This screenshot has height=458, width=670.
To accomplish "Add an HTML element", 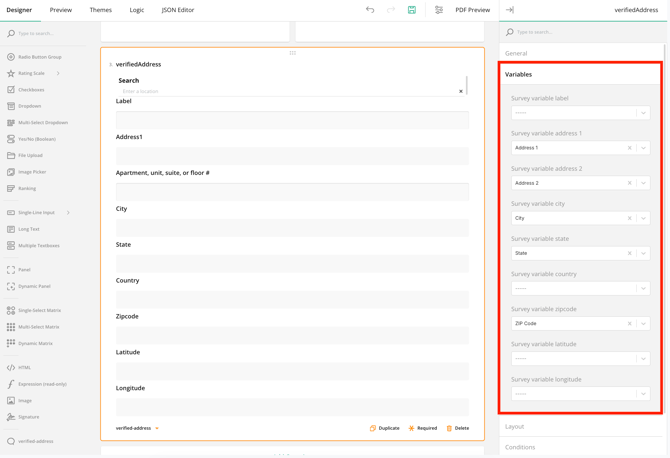I will (19, 367).
